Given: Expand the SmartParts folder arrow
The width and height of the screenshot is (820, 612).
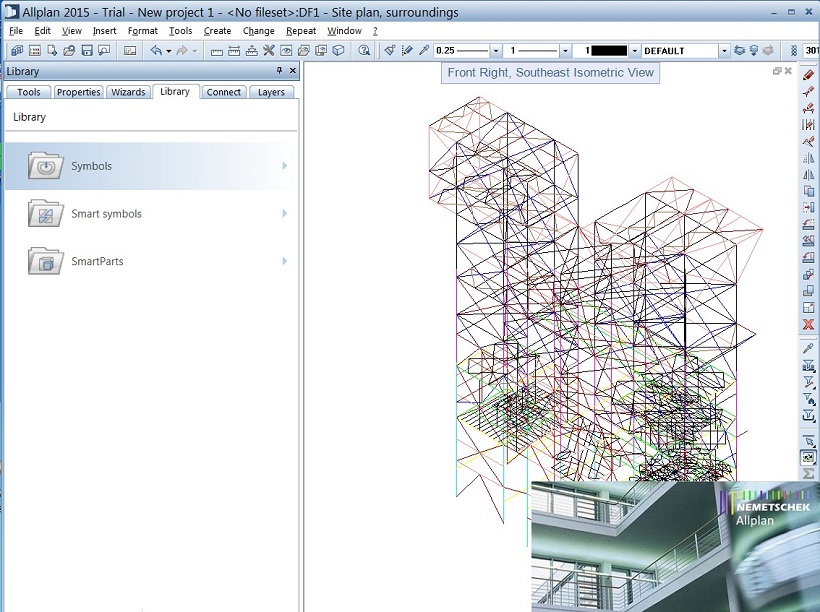Looking at the screenshot, I should coord(284,261).
